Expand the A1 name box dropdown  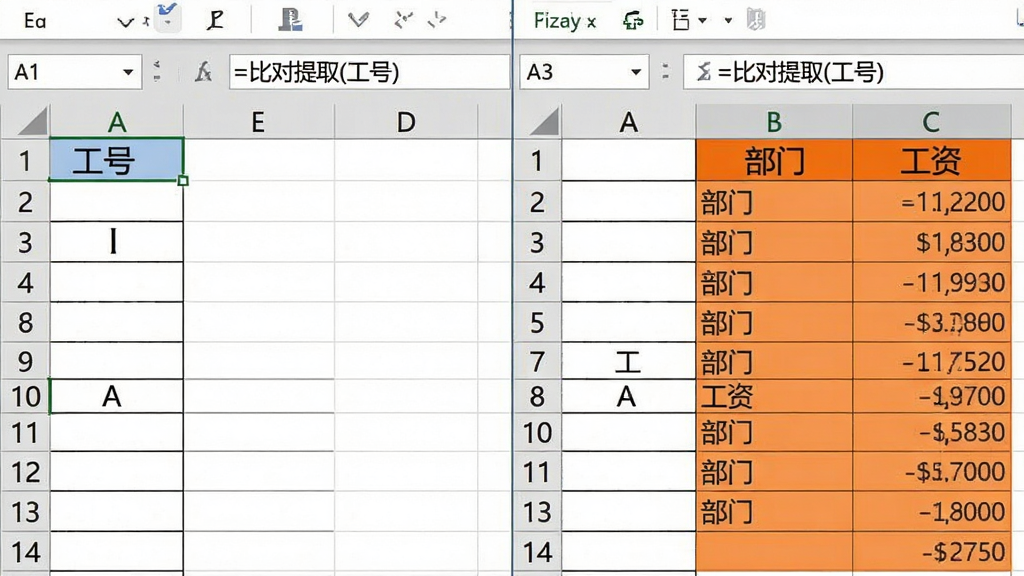128,72
